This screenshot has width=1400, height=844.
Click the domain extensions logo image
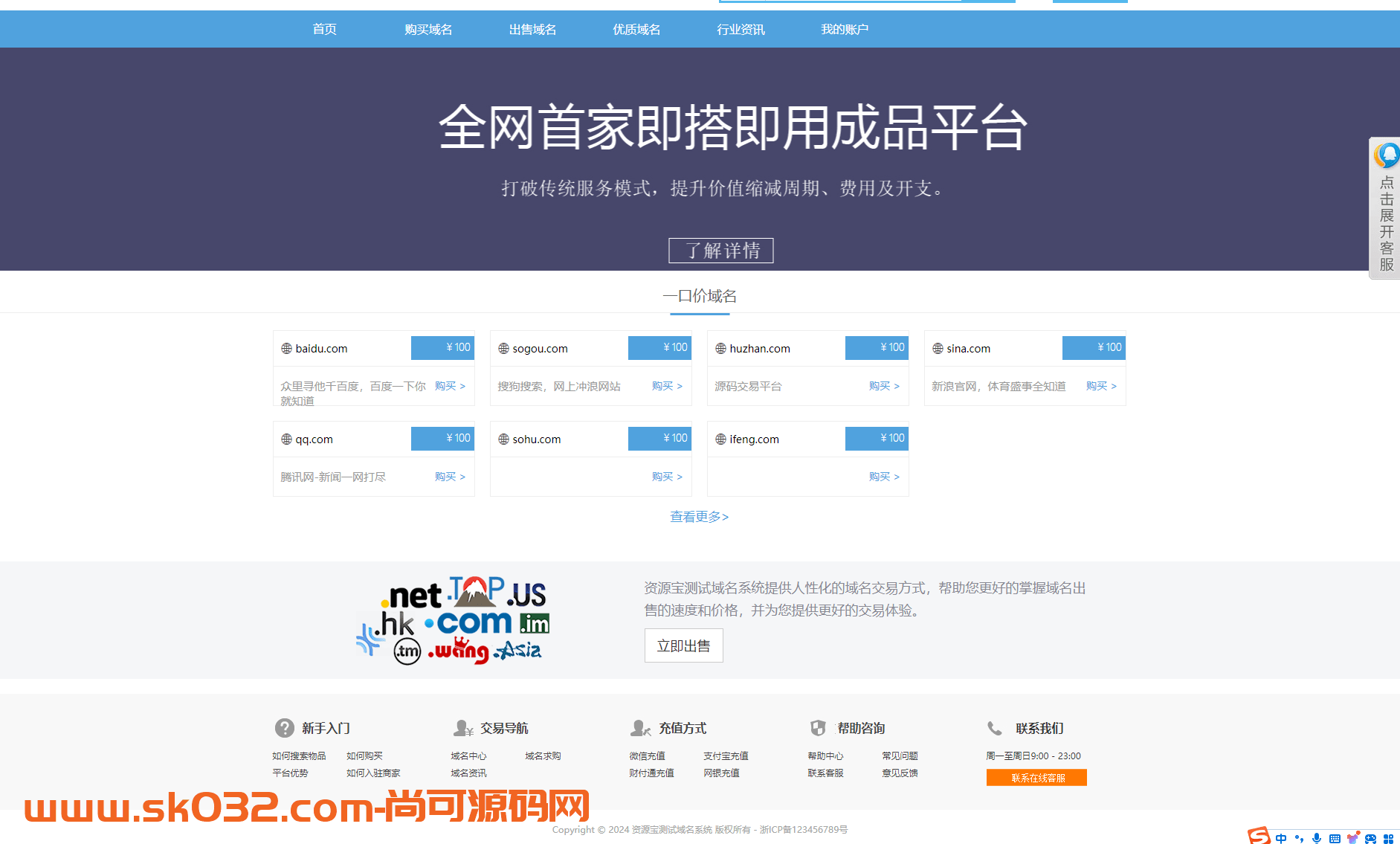[453, 620]
